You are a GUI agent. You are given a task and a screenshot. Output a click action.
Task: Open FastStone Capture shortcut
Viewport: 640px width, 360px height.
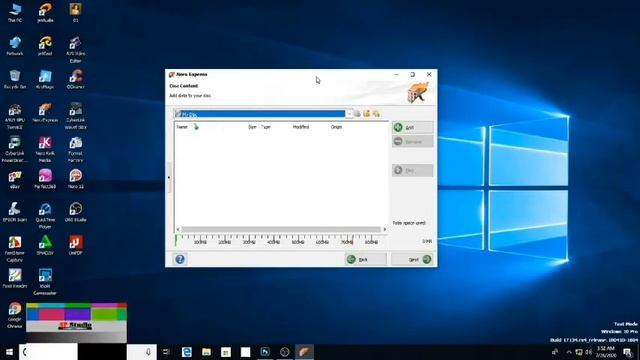(x=15, y=249)
